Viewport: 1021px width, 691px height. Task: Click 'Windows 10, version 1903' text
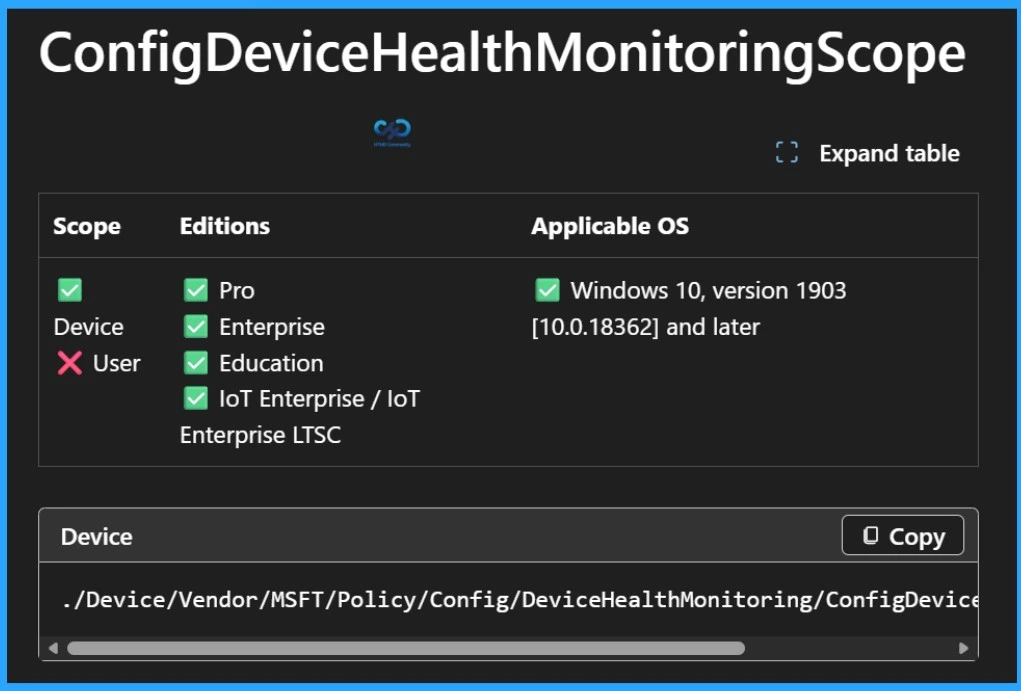point(708,290)
